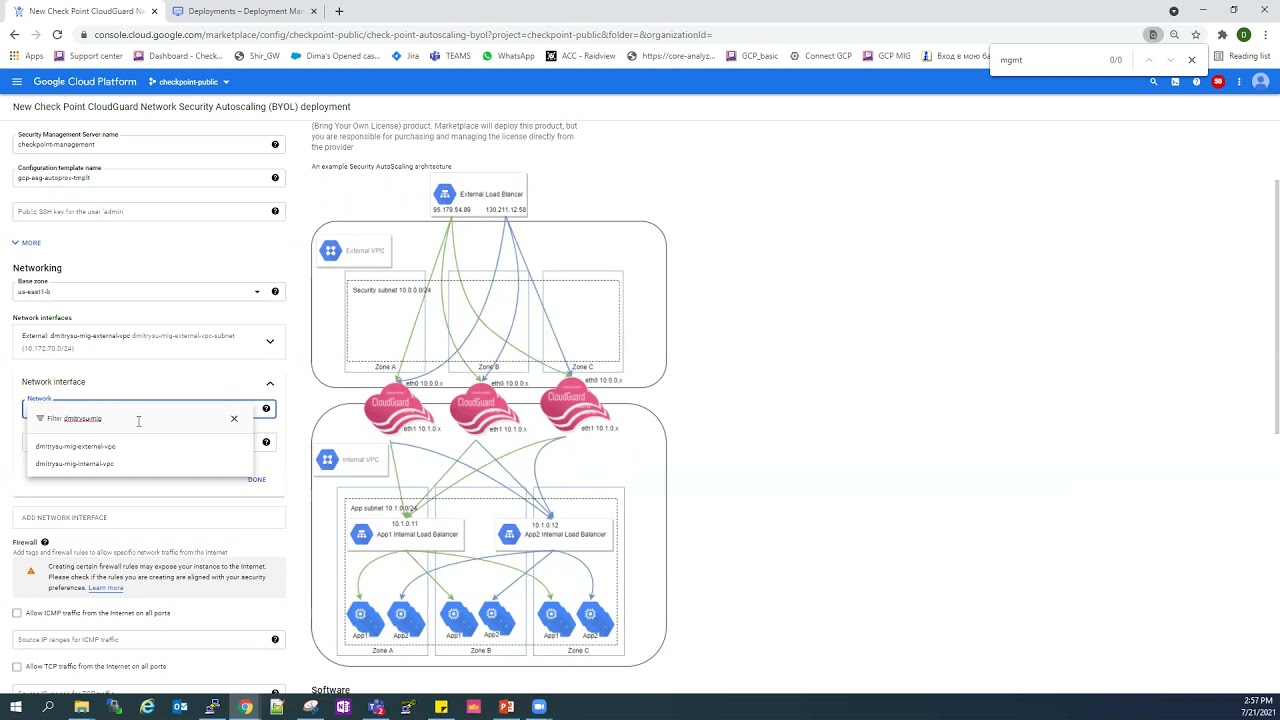Image resolution: width=1280 pixels, height=720 pixels.
Task: Open OneNote from the taskbar
Action: coord(343,707)
